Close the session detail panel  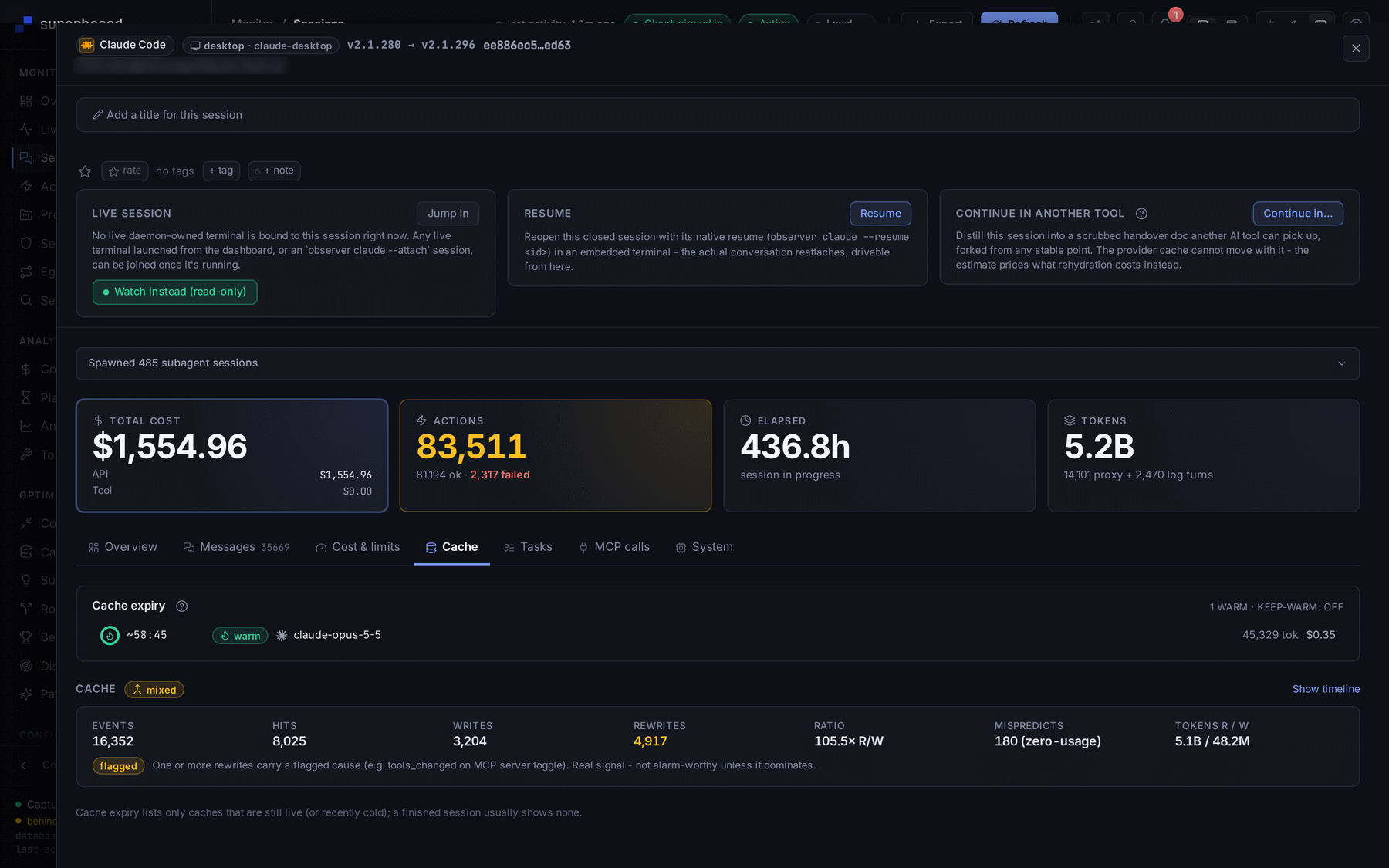1356,49
